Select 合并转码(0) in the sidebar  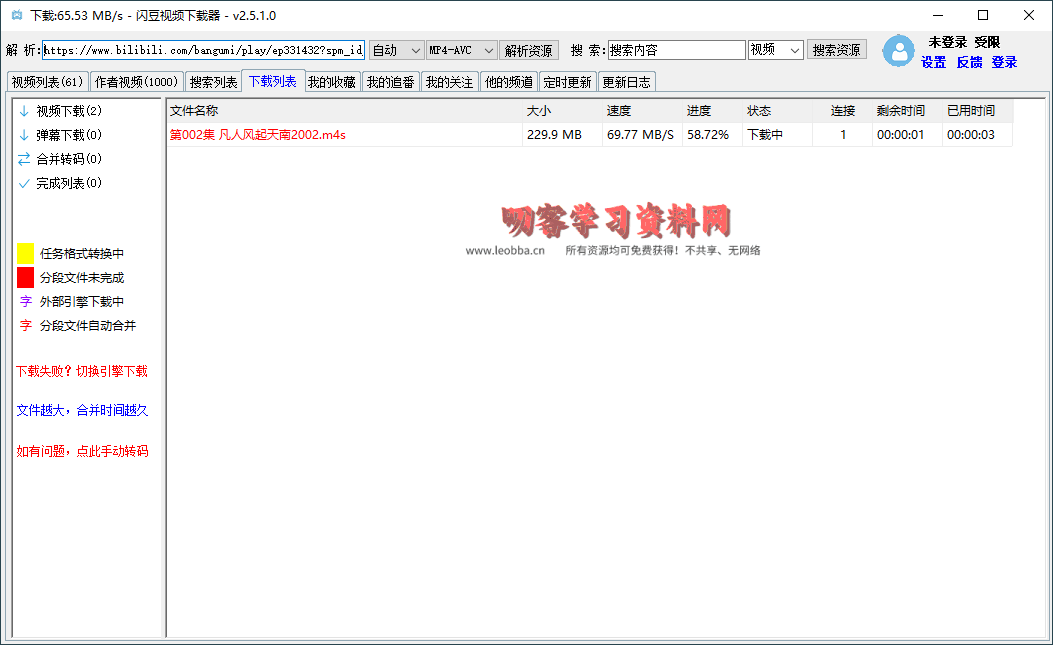pos(69,159)
